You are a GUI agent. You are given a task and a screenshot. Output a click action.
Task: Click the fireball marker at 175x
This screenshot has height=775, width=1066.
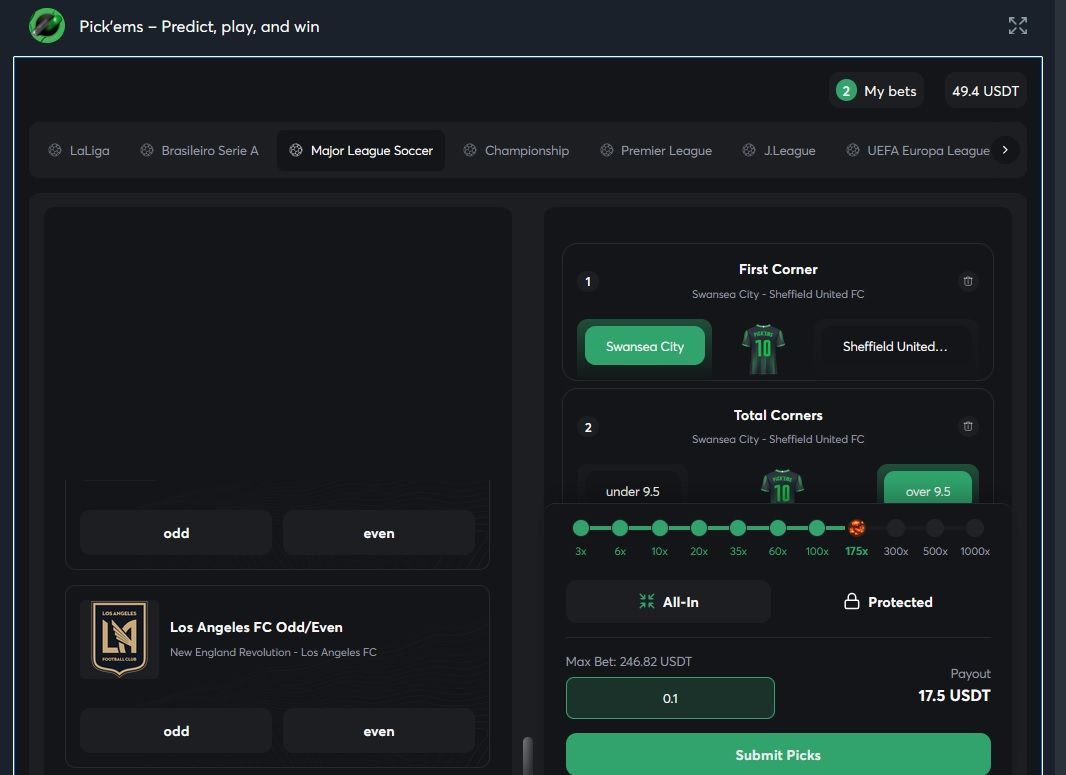click(x=857, y=528)
